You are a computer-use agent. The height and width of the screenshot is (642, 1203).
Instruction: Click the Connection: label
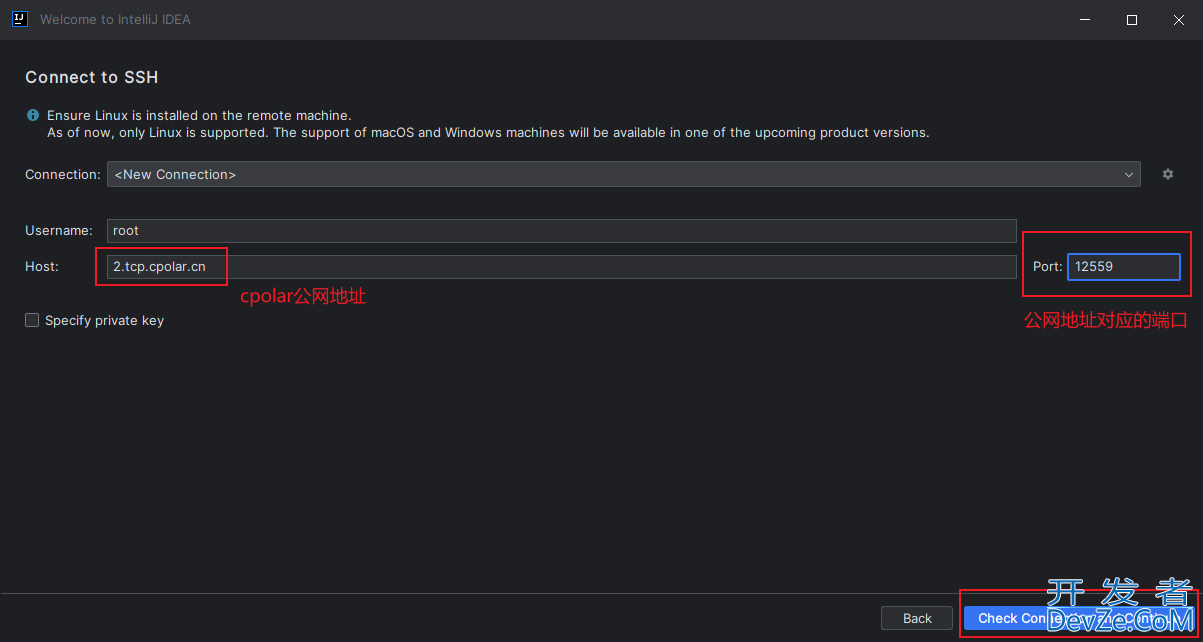pyautogui.click(x=63, y=174)
